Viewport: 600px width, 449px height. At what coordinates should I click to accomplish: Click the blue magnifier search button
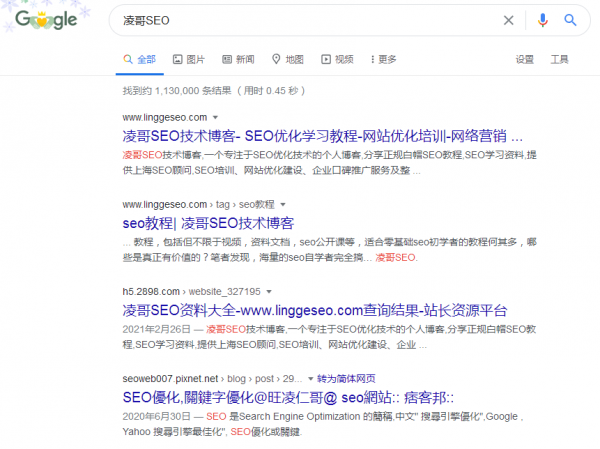pos(570,20)
